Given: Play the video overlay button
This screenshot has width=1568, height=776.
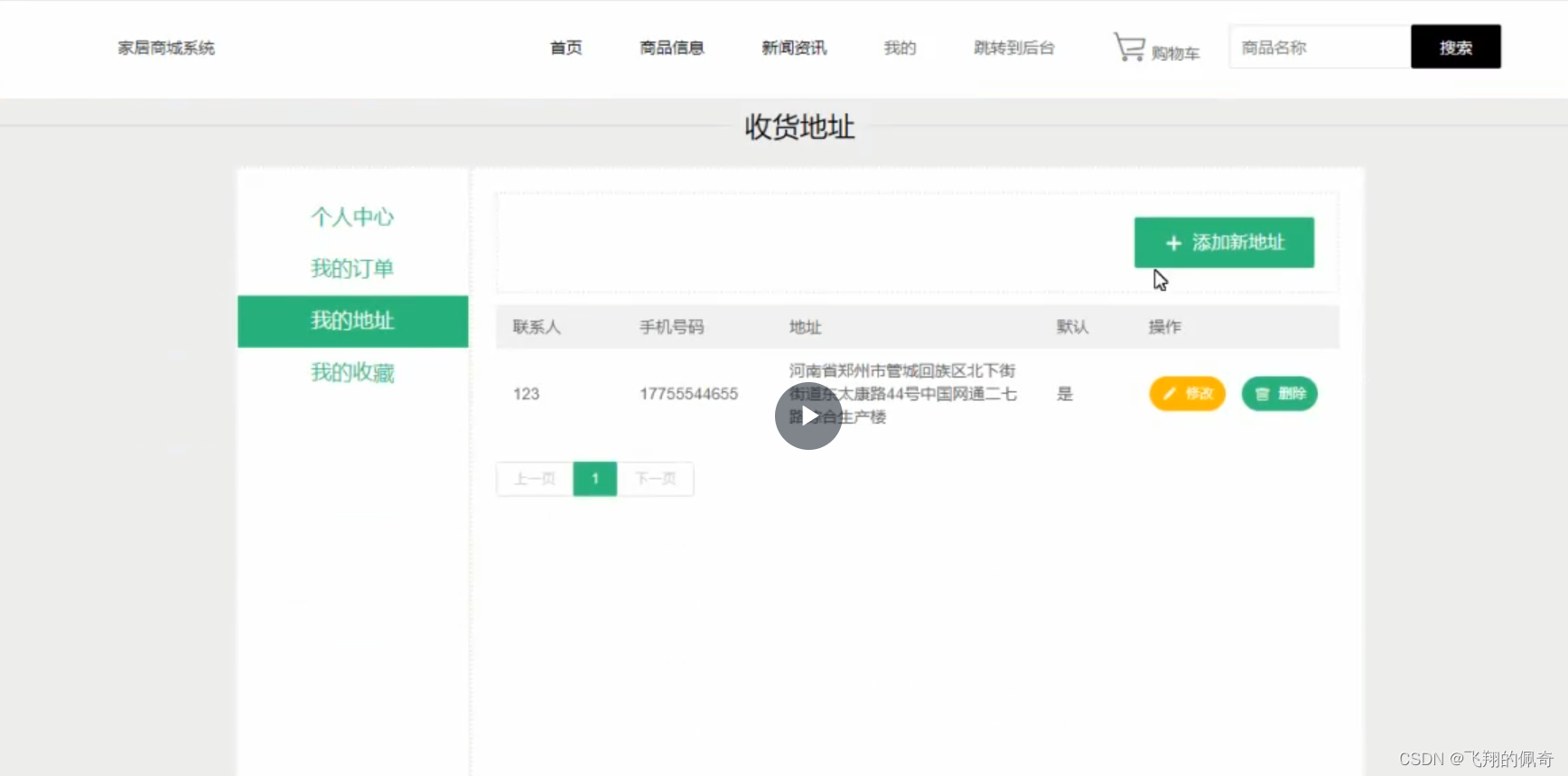Looking at the screenshot, I should point(808,416).
